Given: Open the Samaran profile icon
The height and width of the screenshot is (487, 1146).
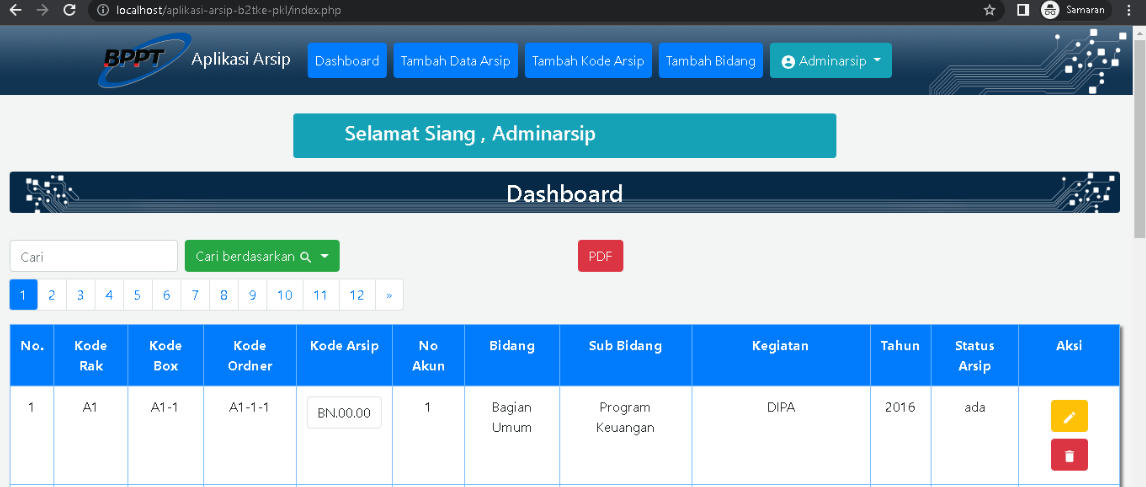Looking at the screenshot, I should (1050, 10).
